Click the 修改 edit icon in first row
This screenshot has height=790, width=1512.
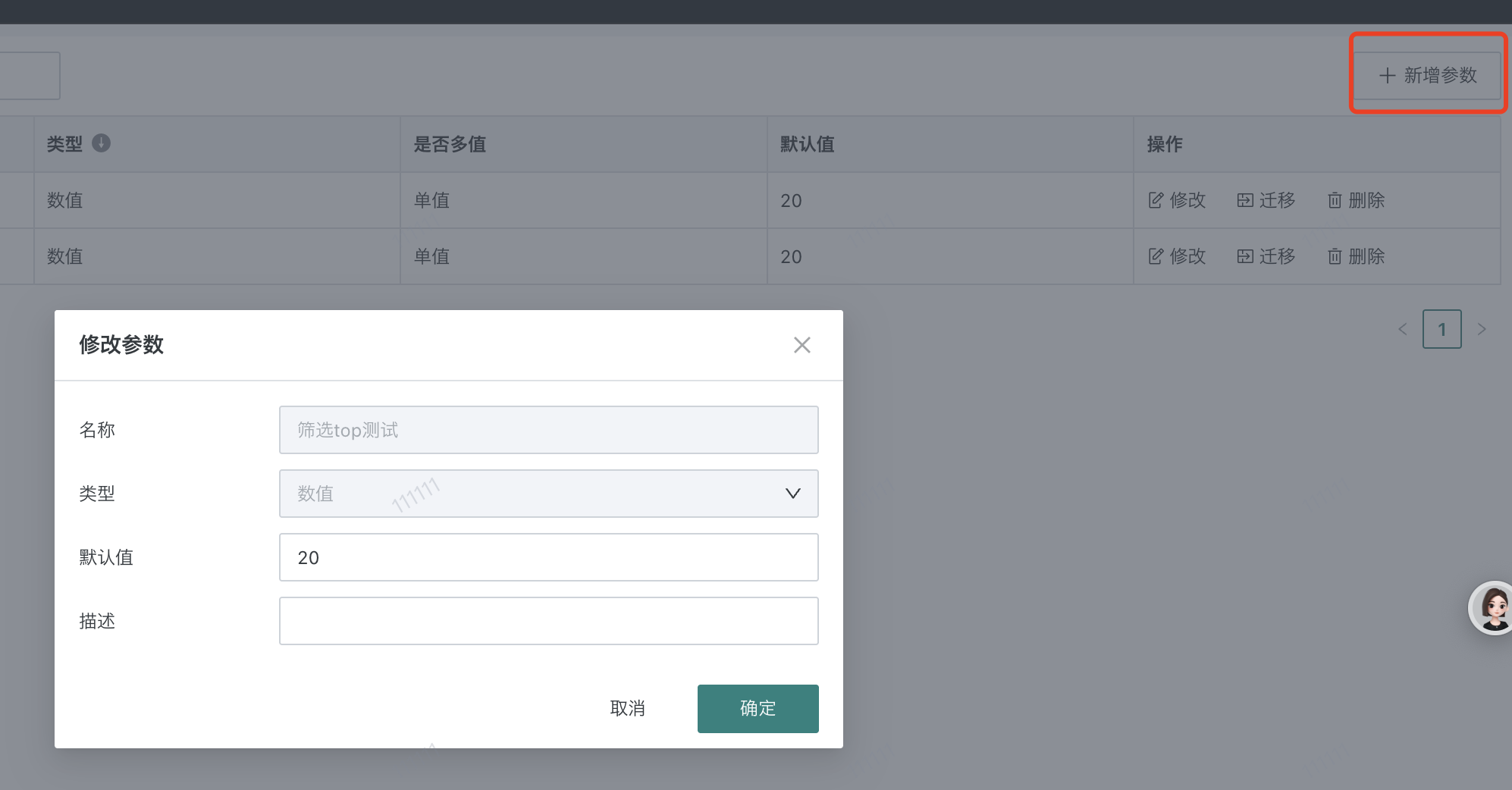(x=1156, y=200)
